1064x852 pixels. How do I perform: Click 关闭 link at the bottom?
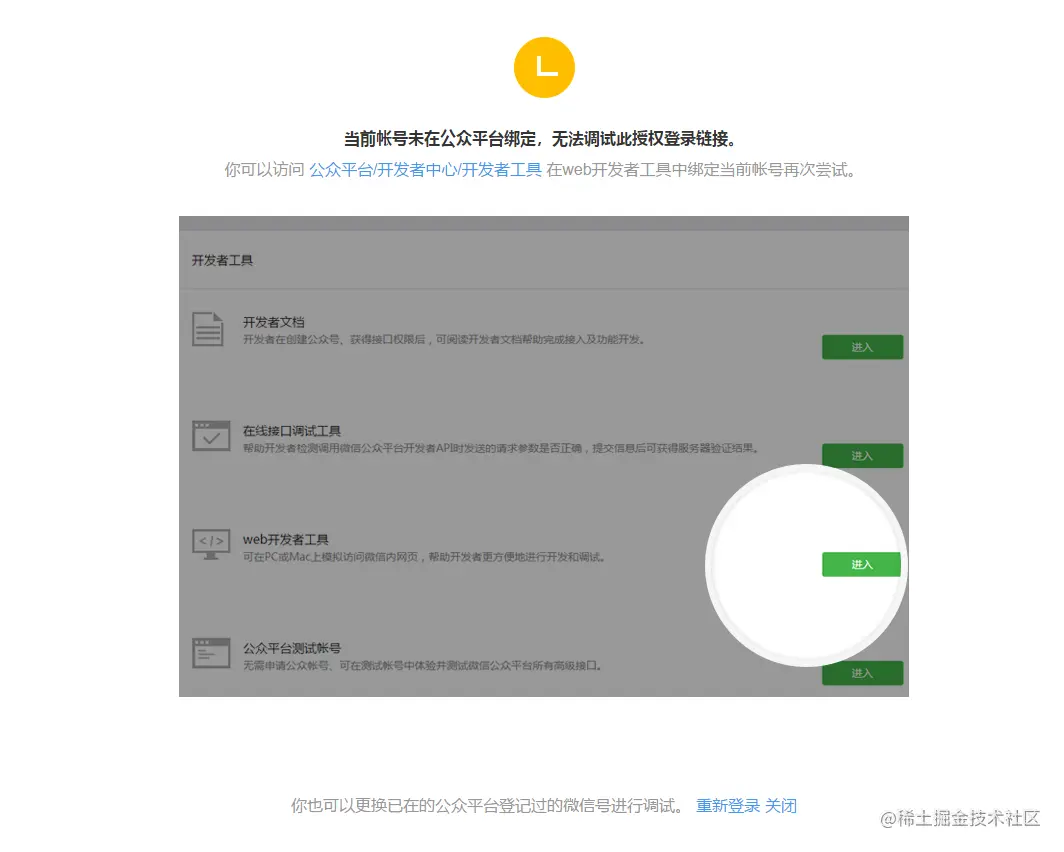pos(780,806)
